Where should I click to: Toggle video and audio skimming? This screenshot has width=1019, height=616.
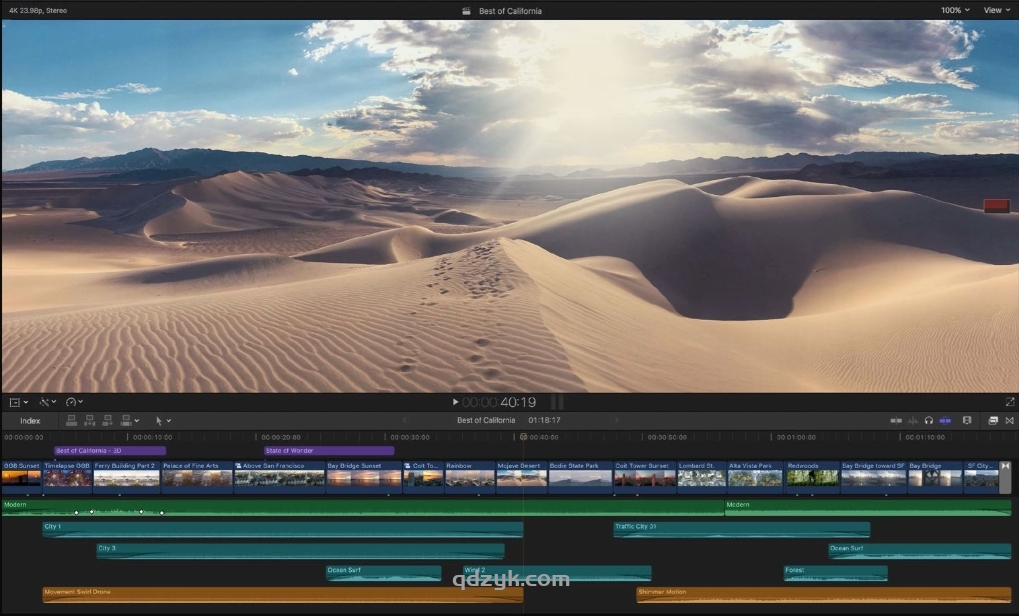point(896,421)
